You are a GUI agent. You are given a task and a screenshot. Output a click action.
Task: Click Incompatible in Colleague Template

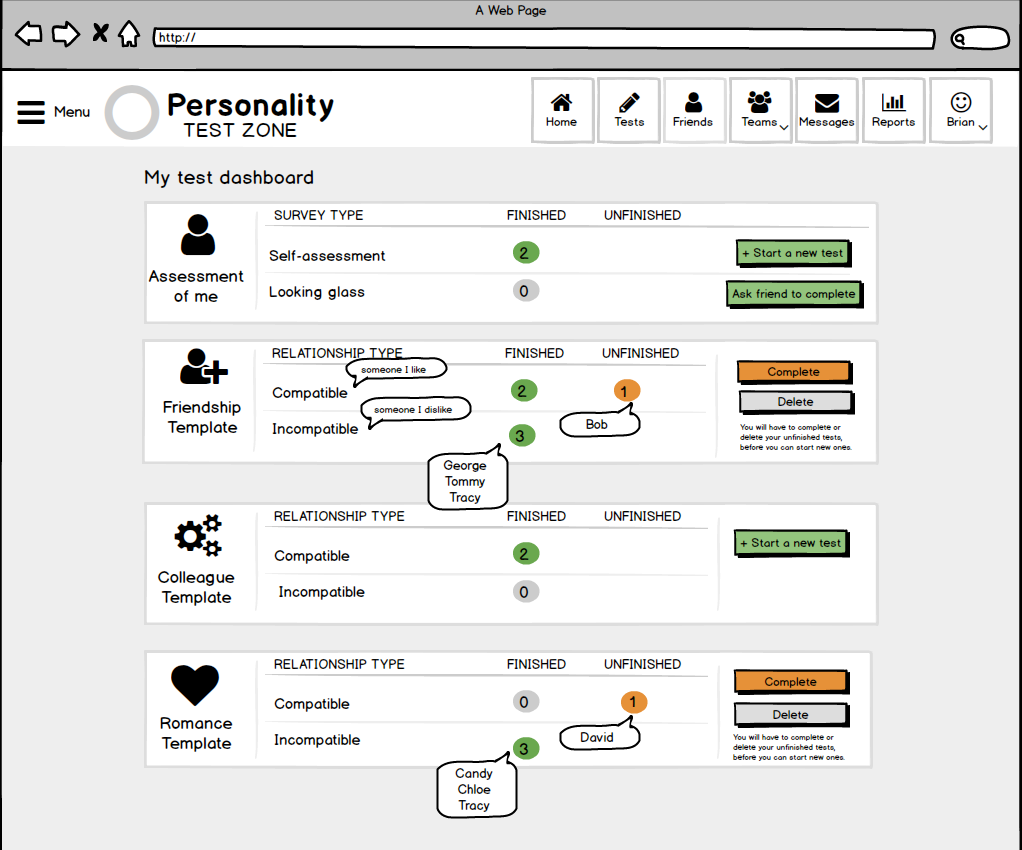[321, 592]
